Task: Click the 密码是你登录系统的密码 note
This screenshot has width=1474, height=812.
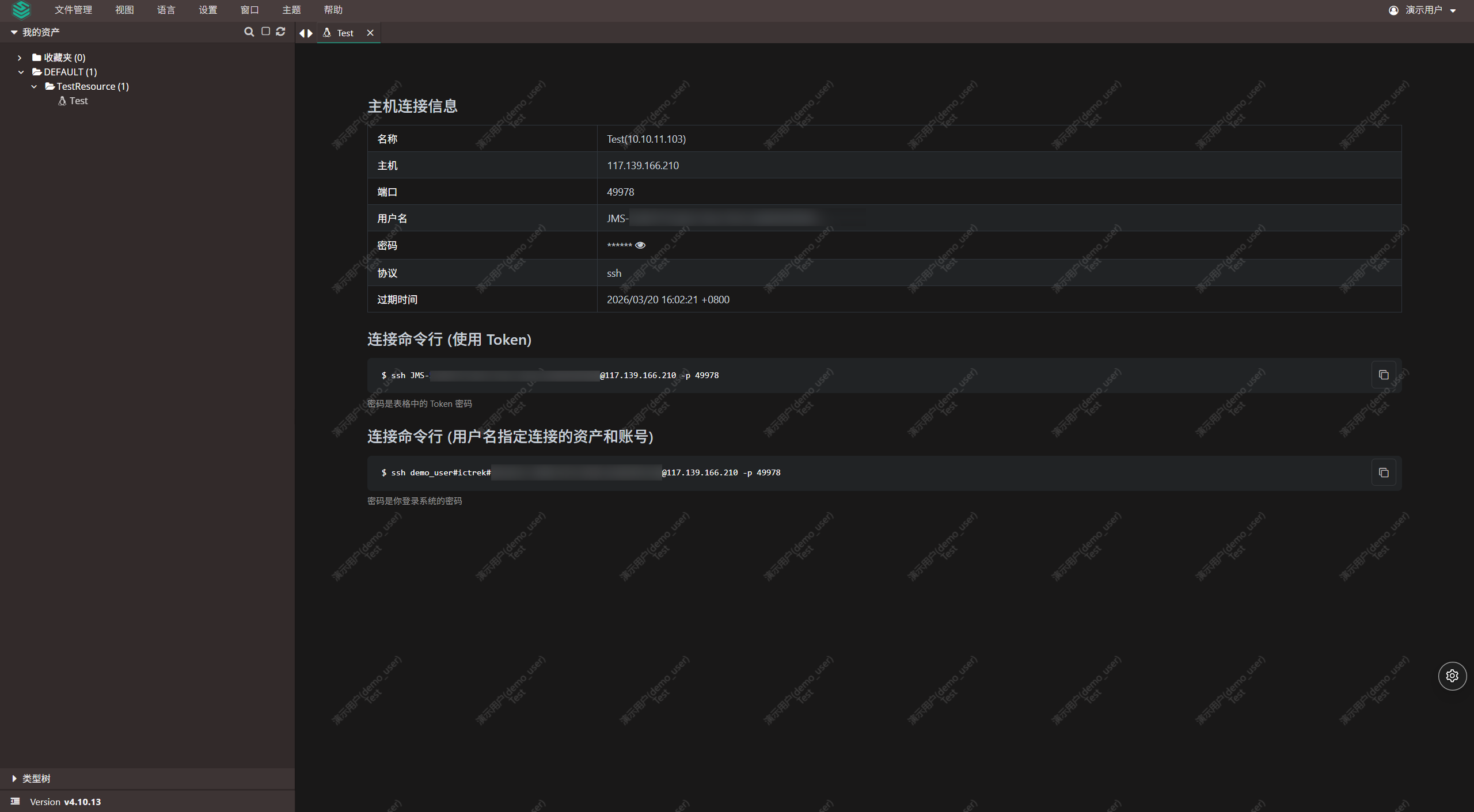Action: (415, 501)
